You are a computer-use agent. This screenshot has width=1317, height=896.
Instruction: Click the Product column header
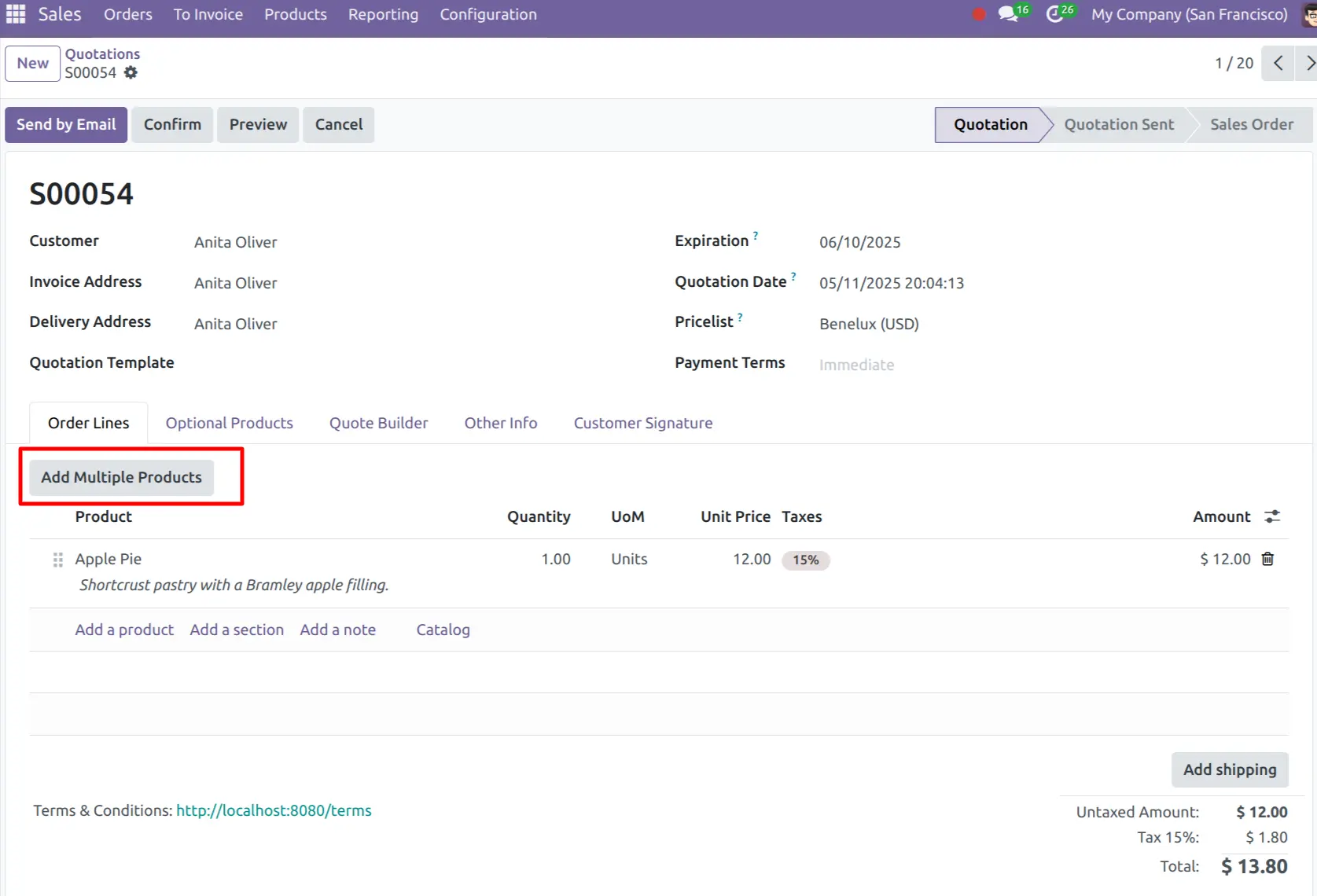104,516
